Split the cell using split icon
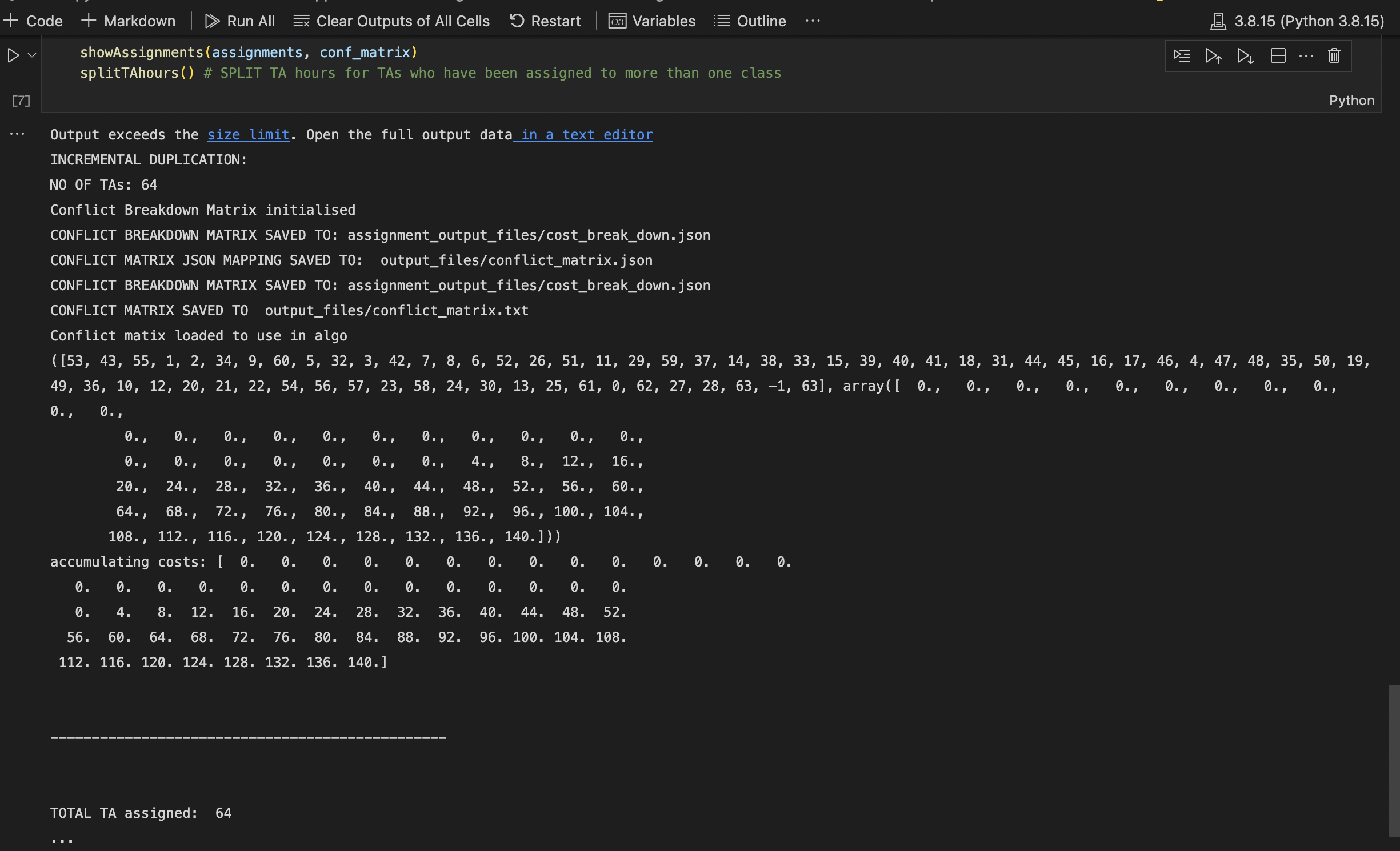This screenshot has width=1400, height=851. tap(1278, 55)
